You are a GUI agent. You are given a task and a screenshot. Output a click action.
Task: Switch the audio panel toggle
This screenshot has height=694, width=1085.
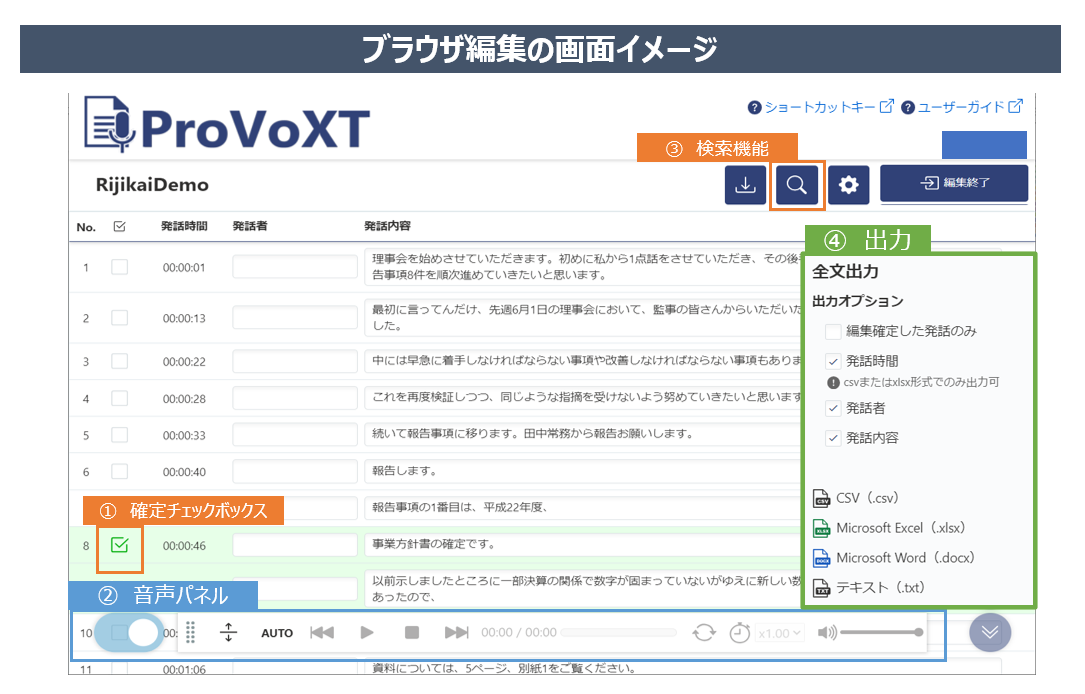(x=129, y=632)
